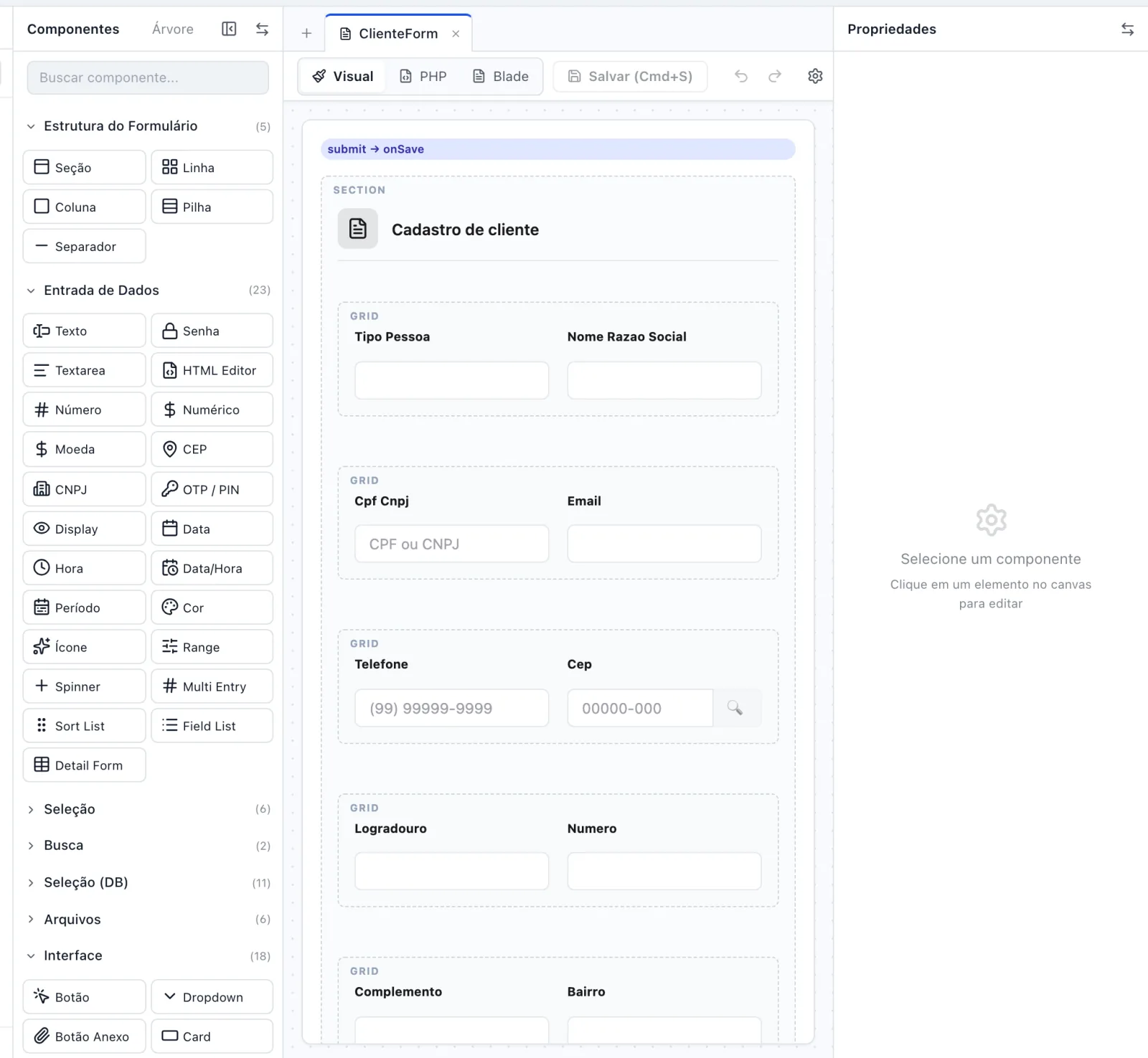Click the undo arrow in toolbar

coord(741,76)
